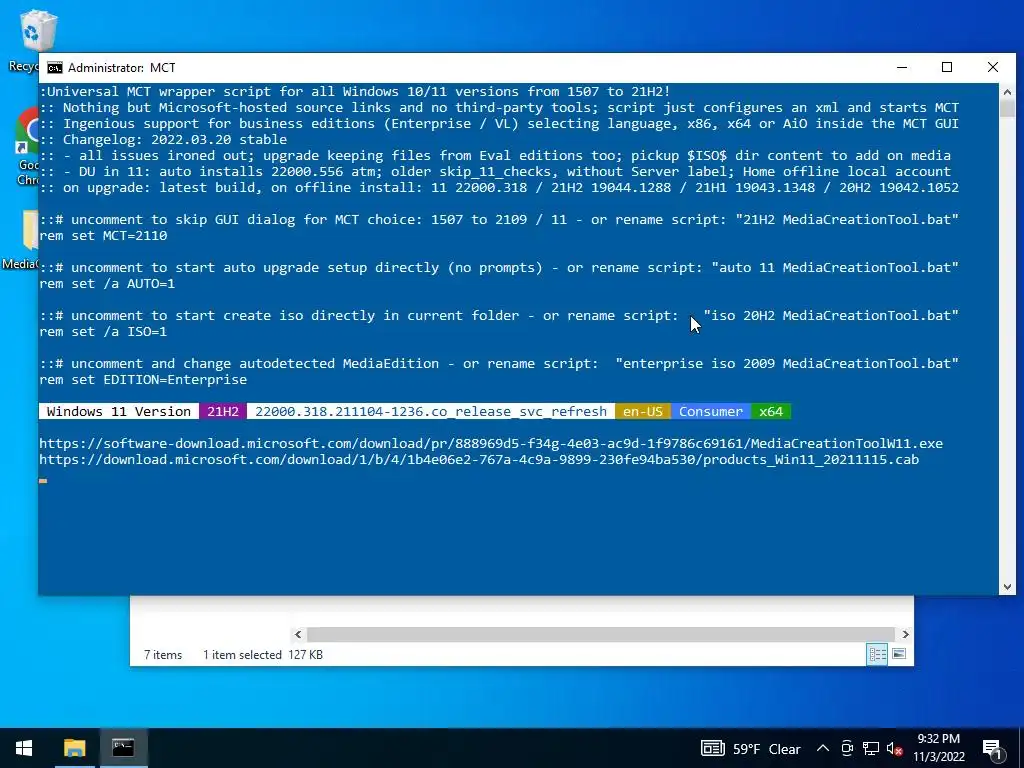1024x768 pixels.
Task: Click the Meet Now tray icon
Action: (847, 748)
